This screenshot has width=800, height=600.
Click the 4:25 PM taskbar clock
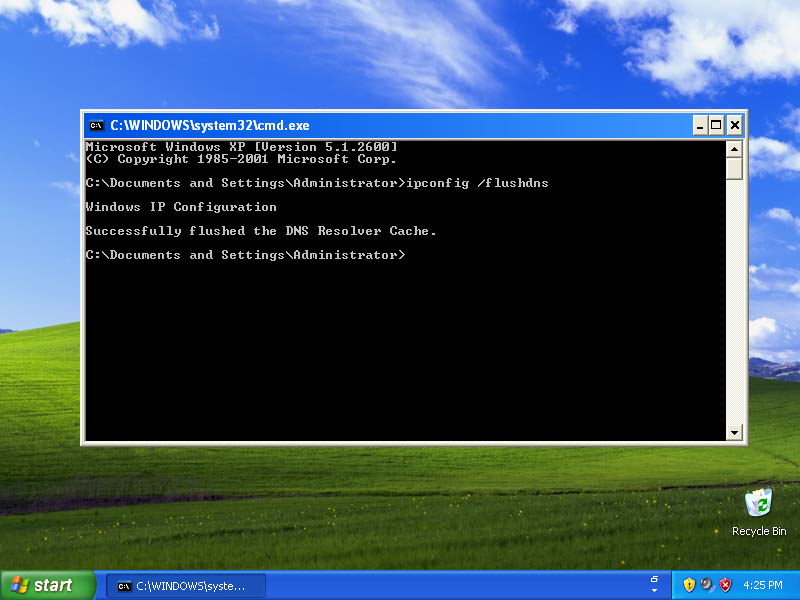763,585
